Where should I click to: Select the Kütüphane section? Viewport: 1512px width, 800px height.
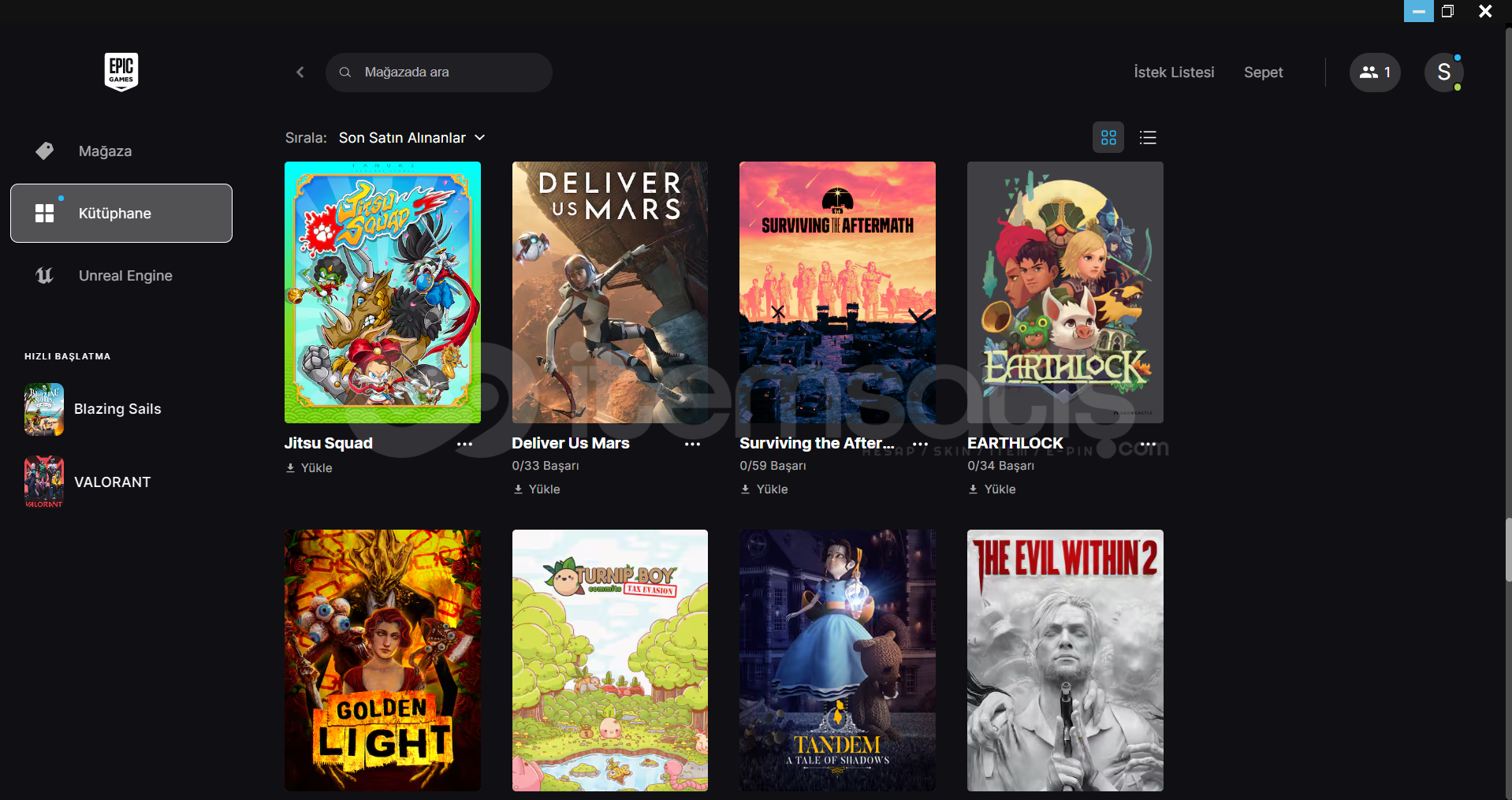[121, 213]
